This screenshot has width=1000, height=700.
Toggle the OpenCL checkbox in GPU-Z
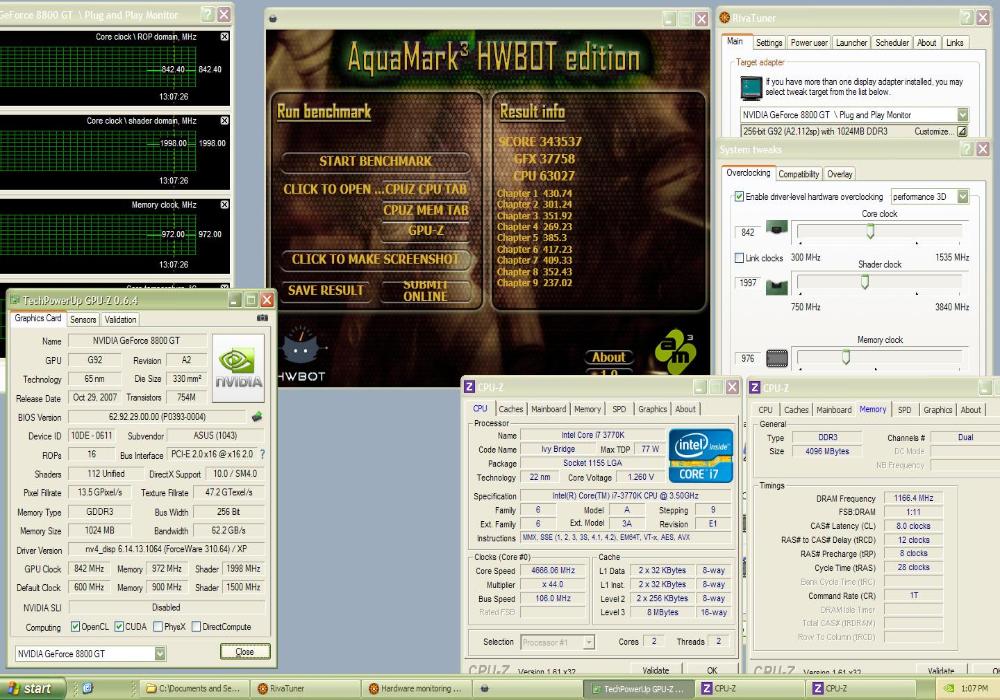tap(75, 627)
